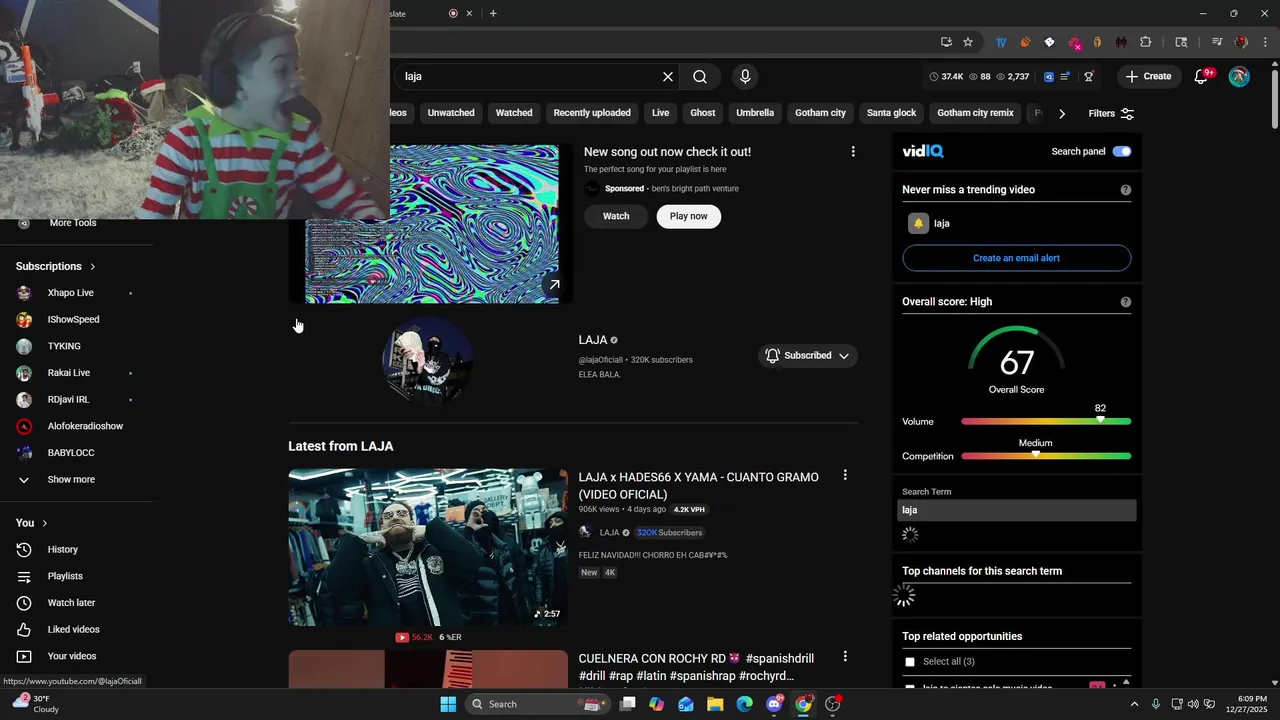Select the Gotham city remix filter chip

click(975, 113)
